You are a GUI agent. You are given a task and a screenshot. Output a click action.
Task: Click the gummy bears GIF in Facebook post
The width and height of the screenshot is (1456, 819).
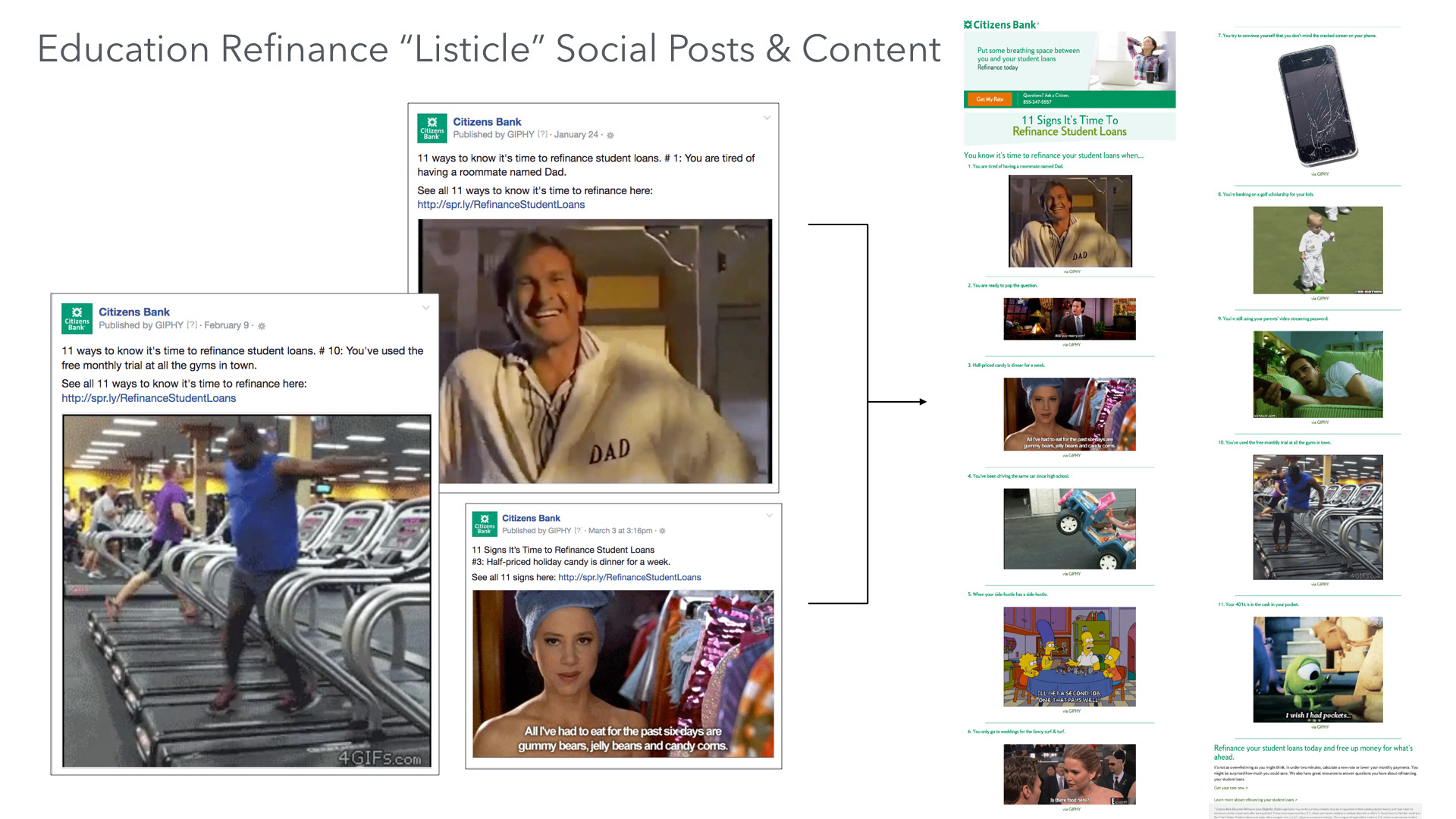[623, 673]
